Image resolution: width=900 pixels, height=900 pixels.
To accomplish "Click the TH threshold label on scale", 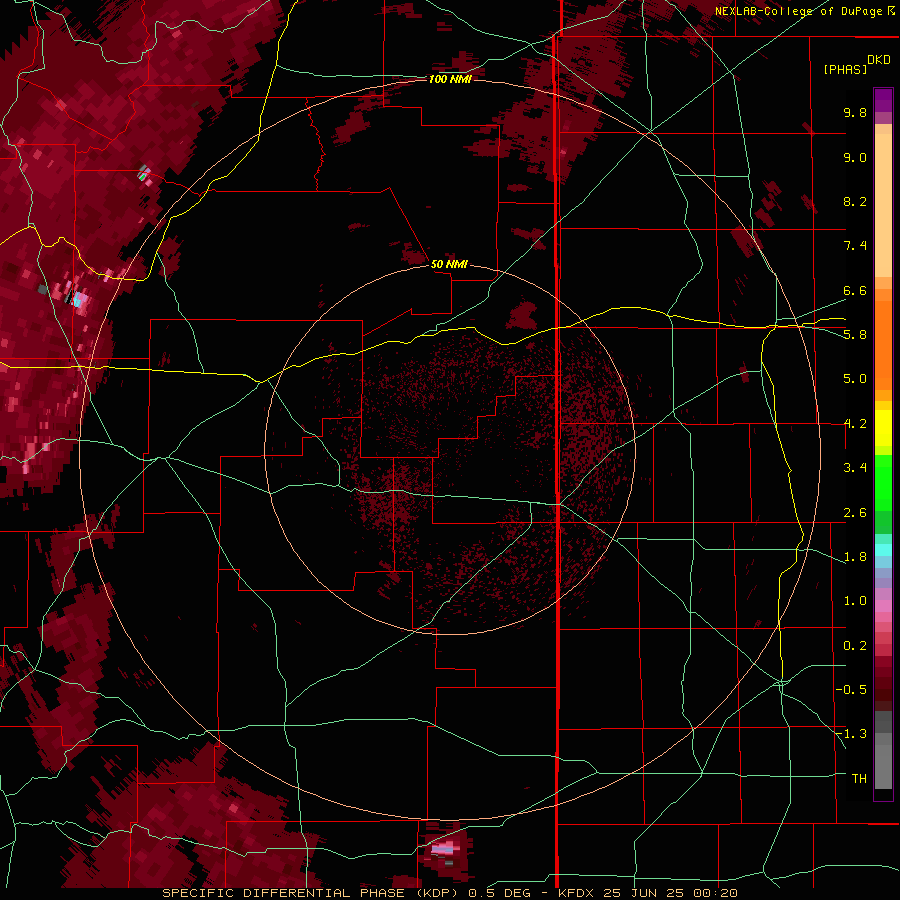I will [859, 779].
